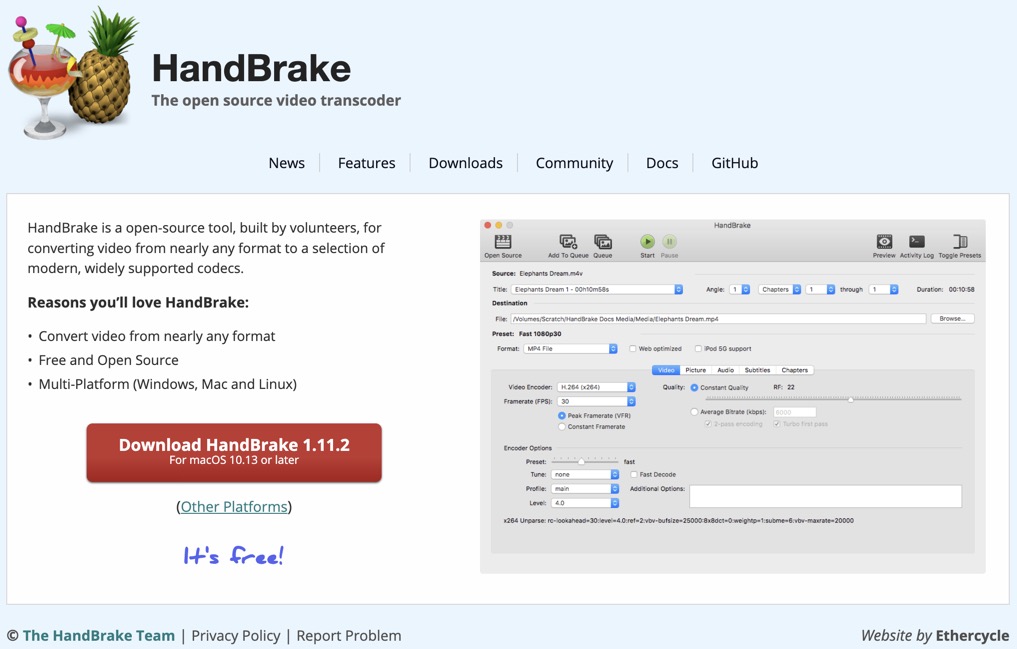Open the Queue icon in toolbar
This screenshot has width=1017, height=649.
(603, 242)
